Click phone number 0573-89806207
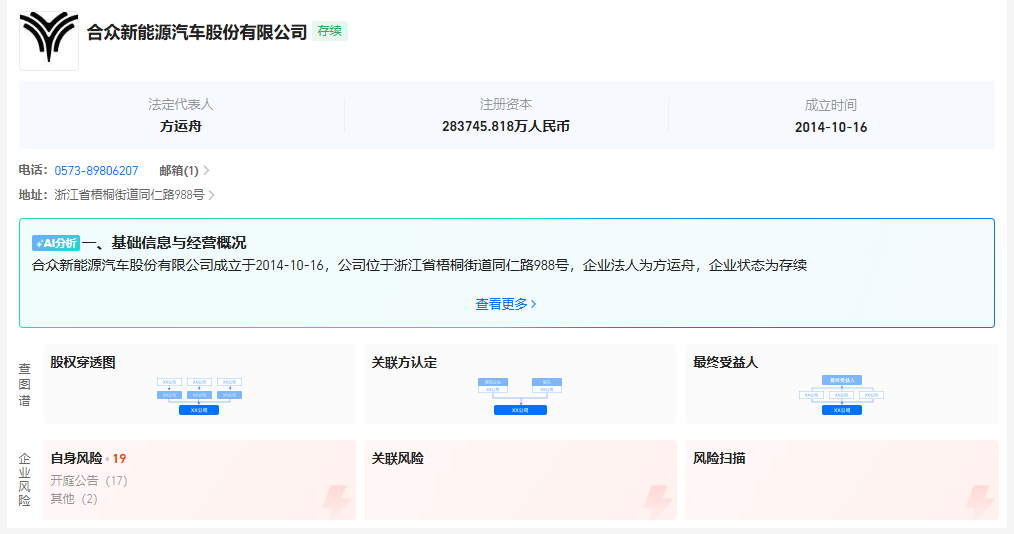This screenshot has height=534, width=1014. click(96, 171)
